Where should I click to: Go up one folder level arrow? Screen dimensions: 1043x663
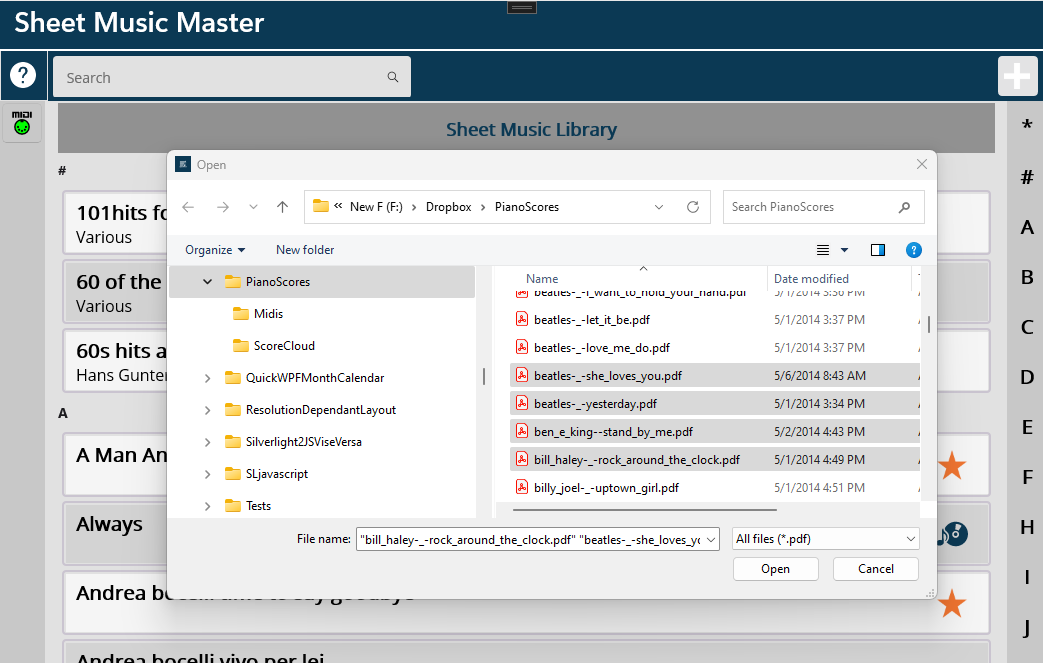click(283, 207)
